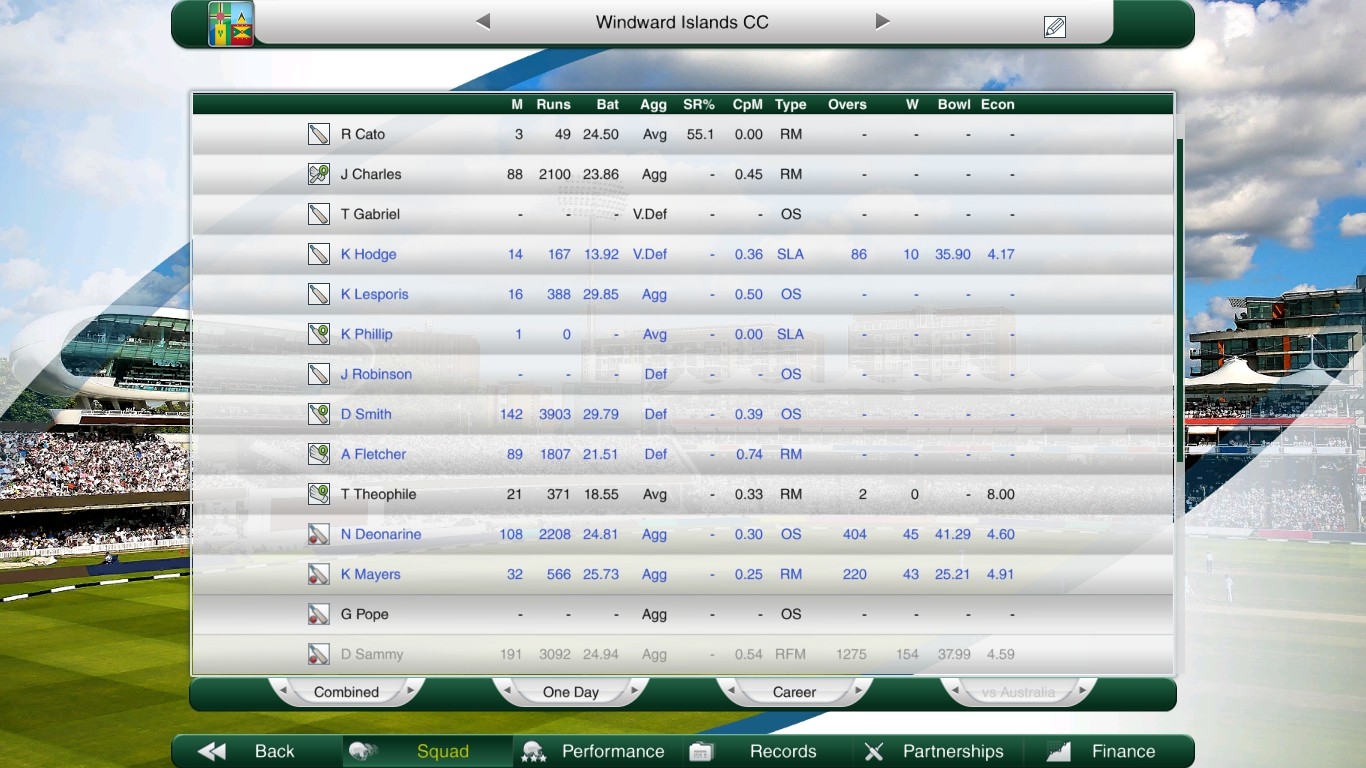Screen dimensions: 1366x768
Task: Select player name N Deonarine
Action: [381, 534]
